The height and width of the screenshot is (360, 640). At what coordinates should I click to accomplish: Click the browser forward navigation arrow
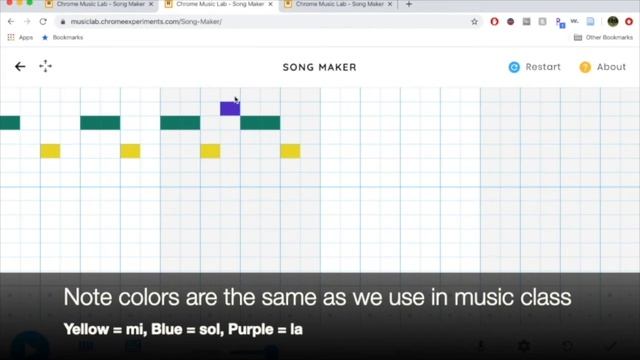point(27,22)
